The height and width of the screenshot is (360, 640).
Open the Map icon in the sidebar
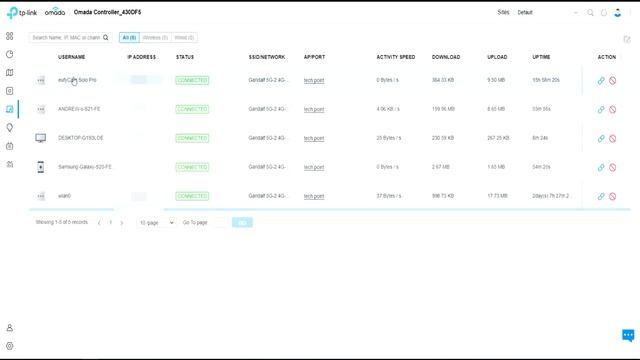[x=10, y=73]
